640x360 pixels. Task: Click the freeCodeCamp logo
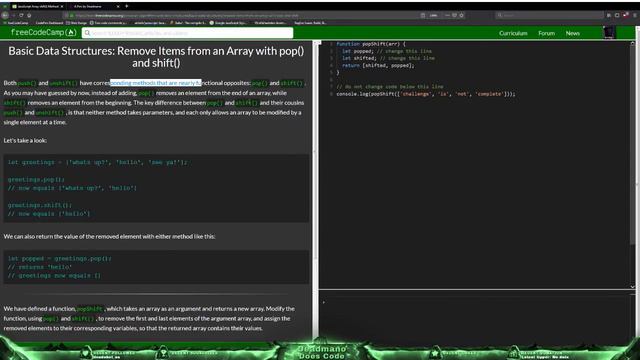point(43,33)
